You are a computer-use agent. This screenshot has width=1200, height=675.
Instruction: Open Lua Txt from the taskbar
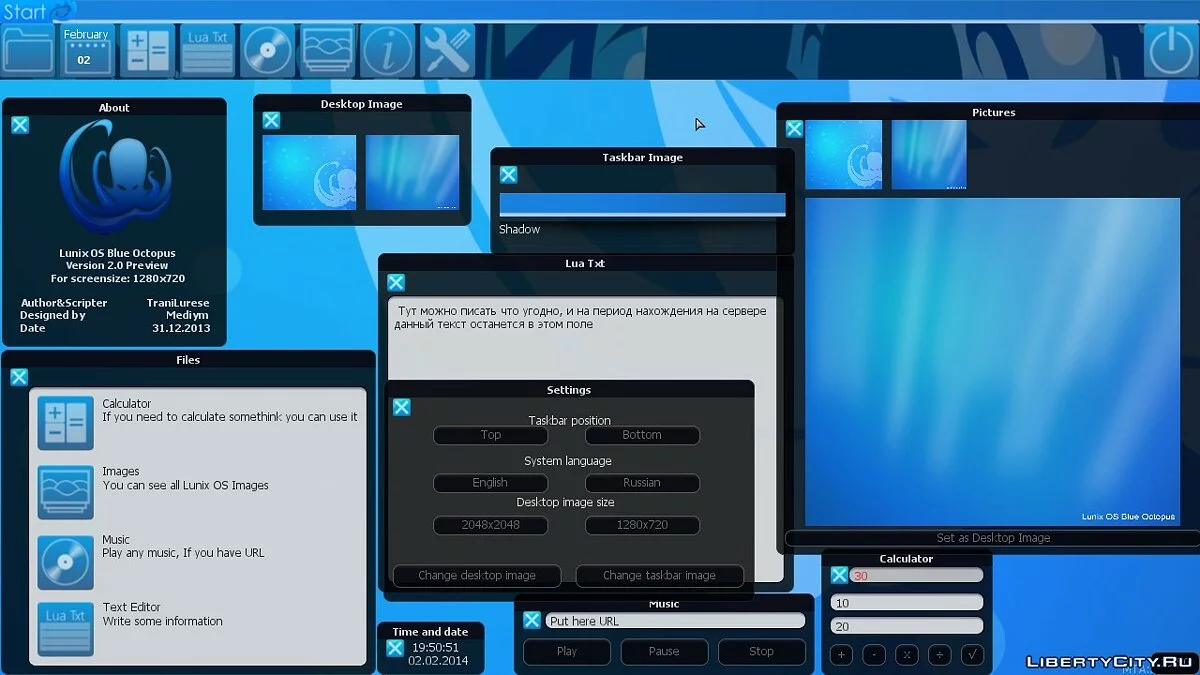pyautogui.click(x=207, y=48)
